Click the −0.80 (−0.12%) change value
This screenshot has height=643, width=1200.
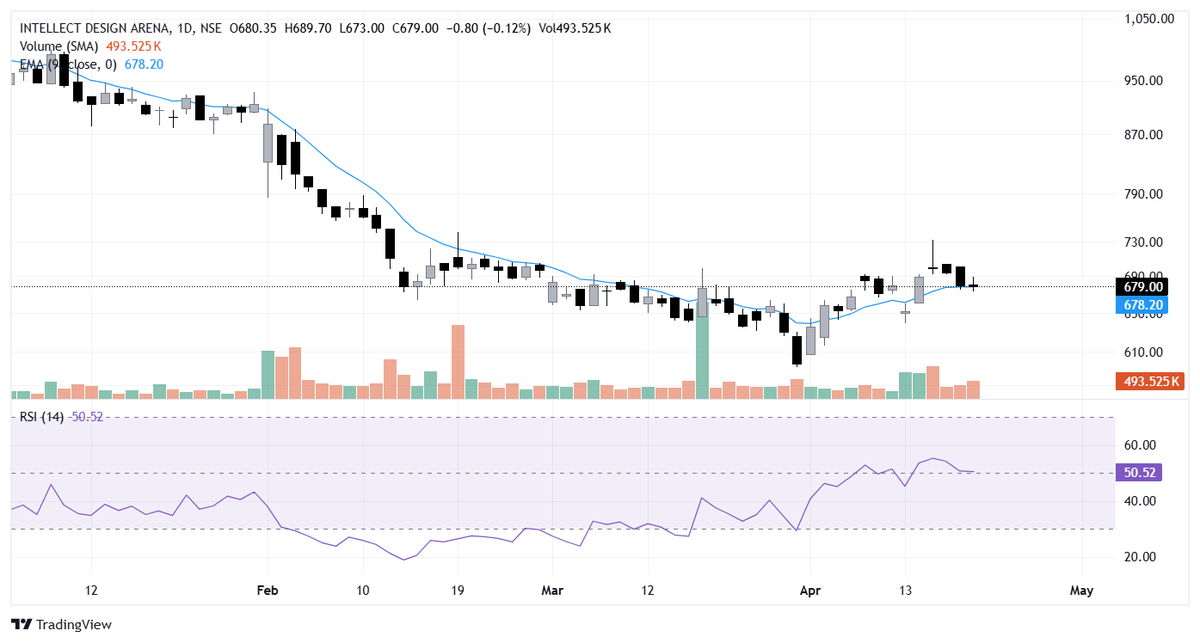tap(488, 28)
